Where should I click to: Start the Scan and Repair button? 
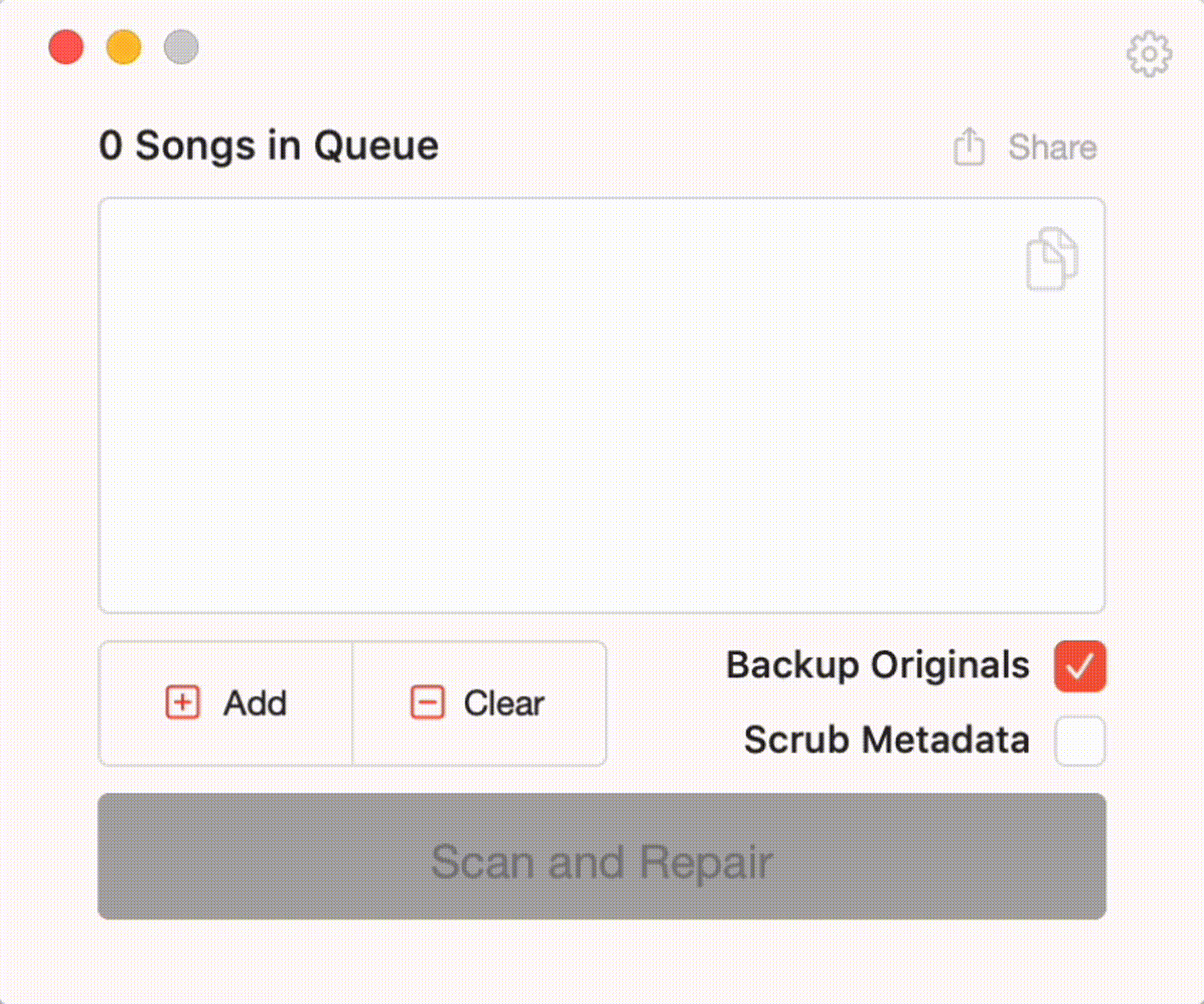(x=602, y=856)
